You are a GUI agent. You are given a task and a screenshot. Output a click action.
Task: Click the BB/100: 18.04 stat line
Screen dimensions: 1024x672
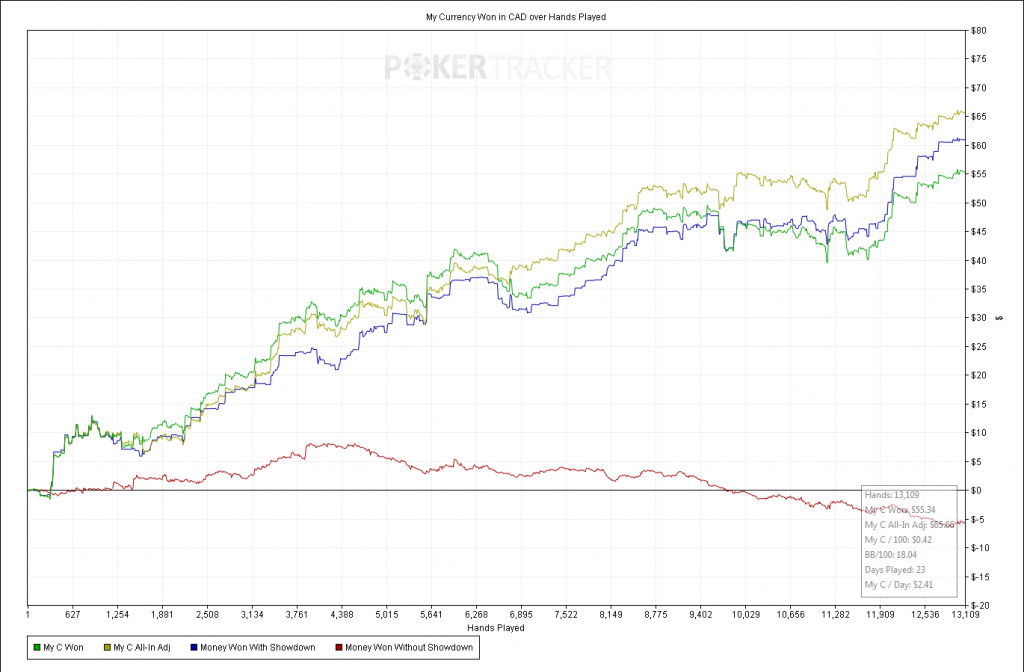tap(891, 554)
